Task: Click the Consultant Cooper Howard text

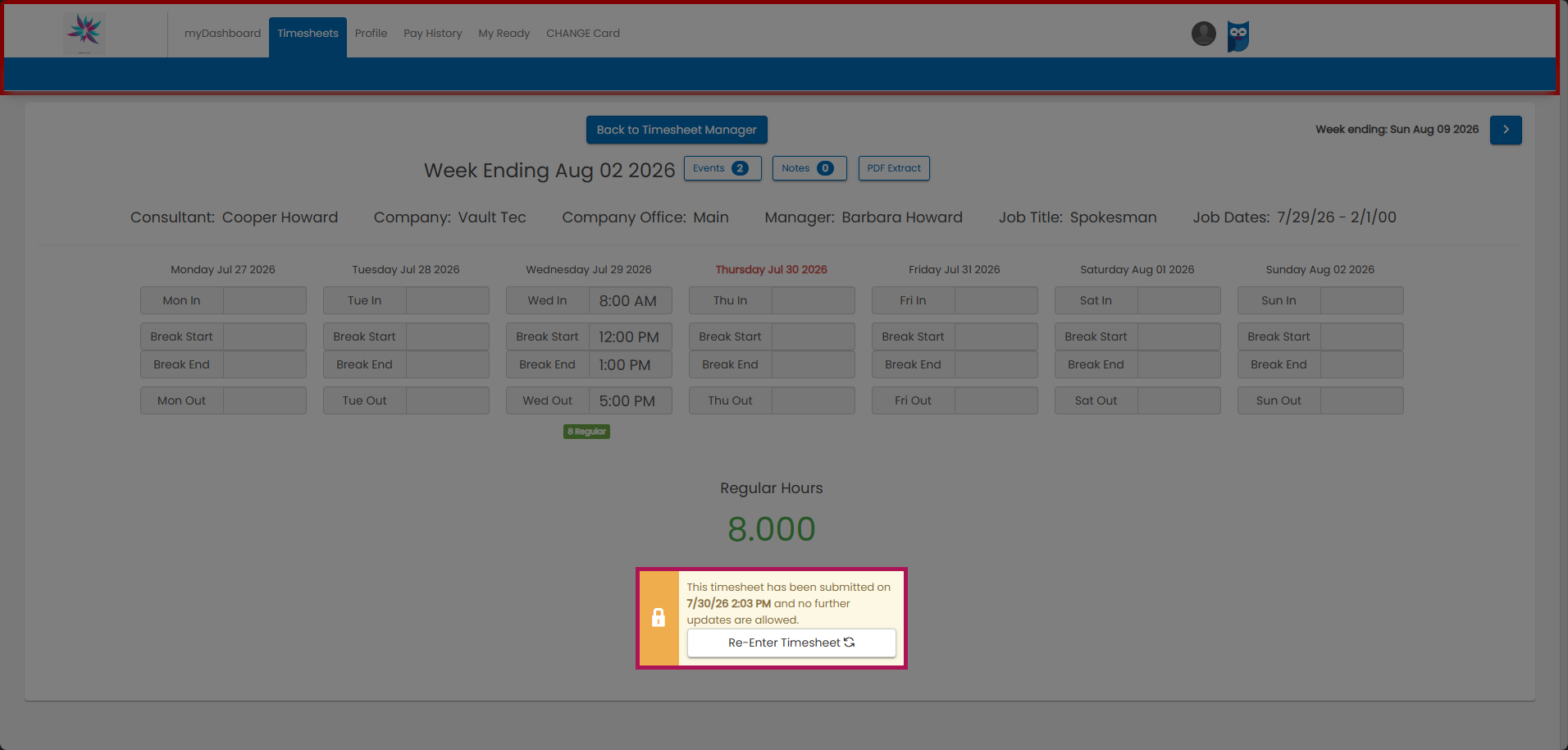Action: 234,217
